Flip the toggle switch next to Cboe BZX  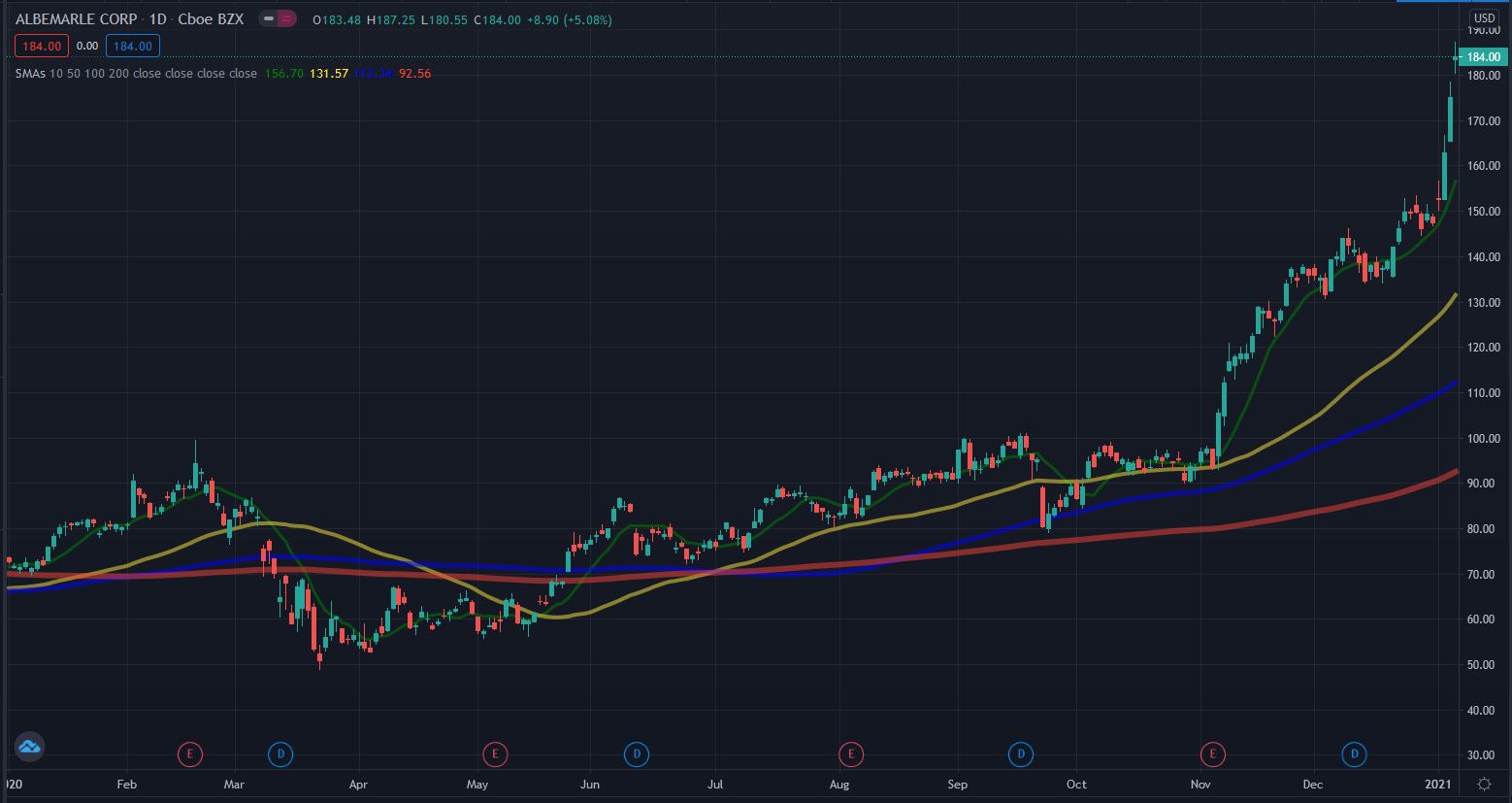(277, 17)
